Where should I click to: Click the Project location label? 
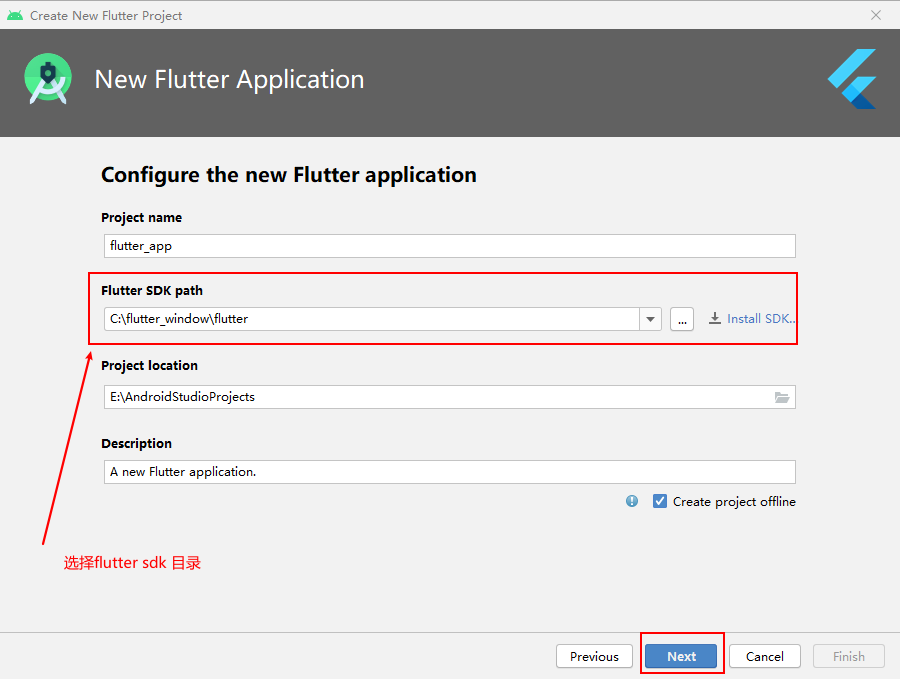point(149,366)
